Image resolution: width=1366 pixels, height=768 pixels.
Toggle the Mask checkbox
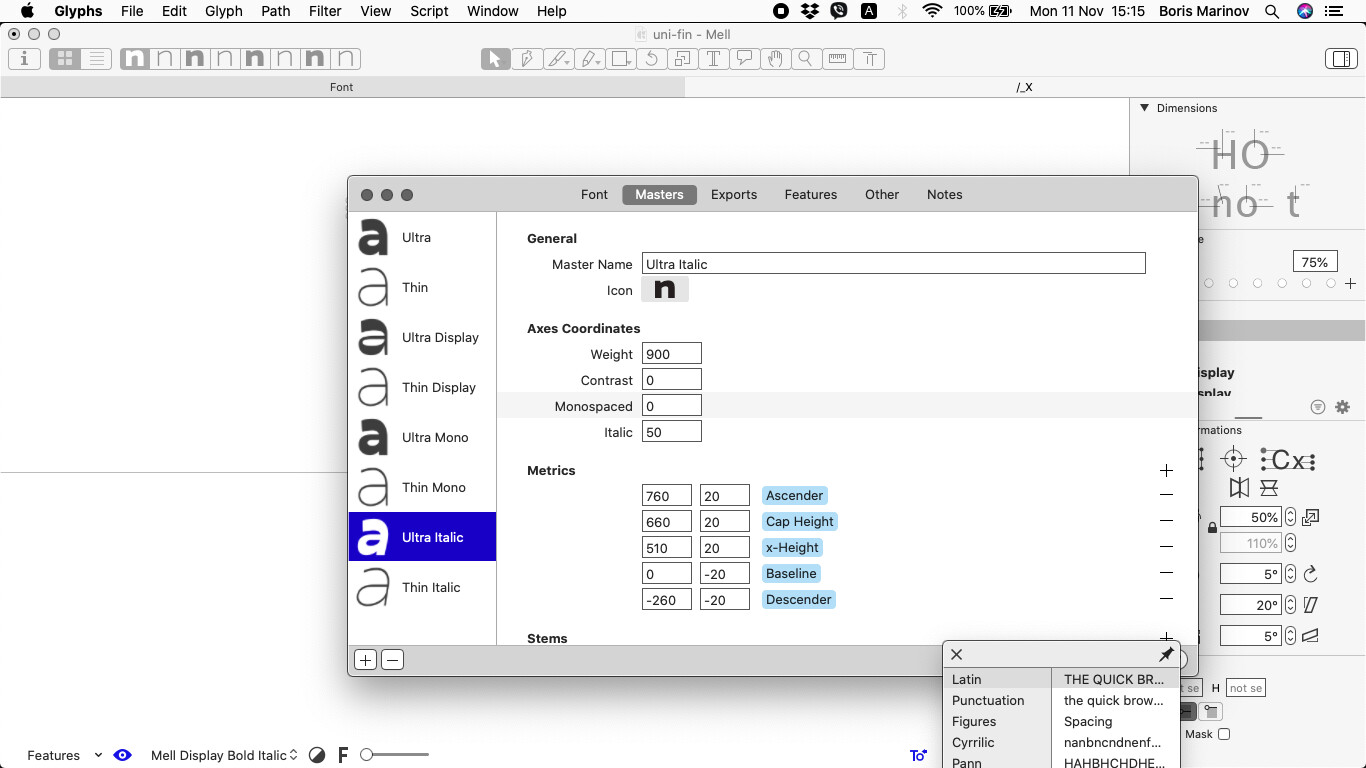1223,734
